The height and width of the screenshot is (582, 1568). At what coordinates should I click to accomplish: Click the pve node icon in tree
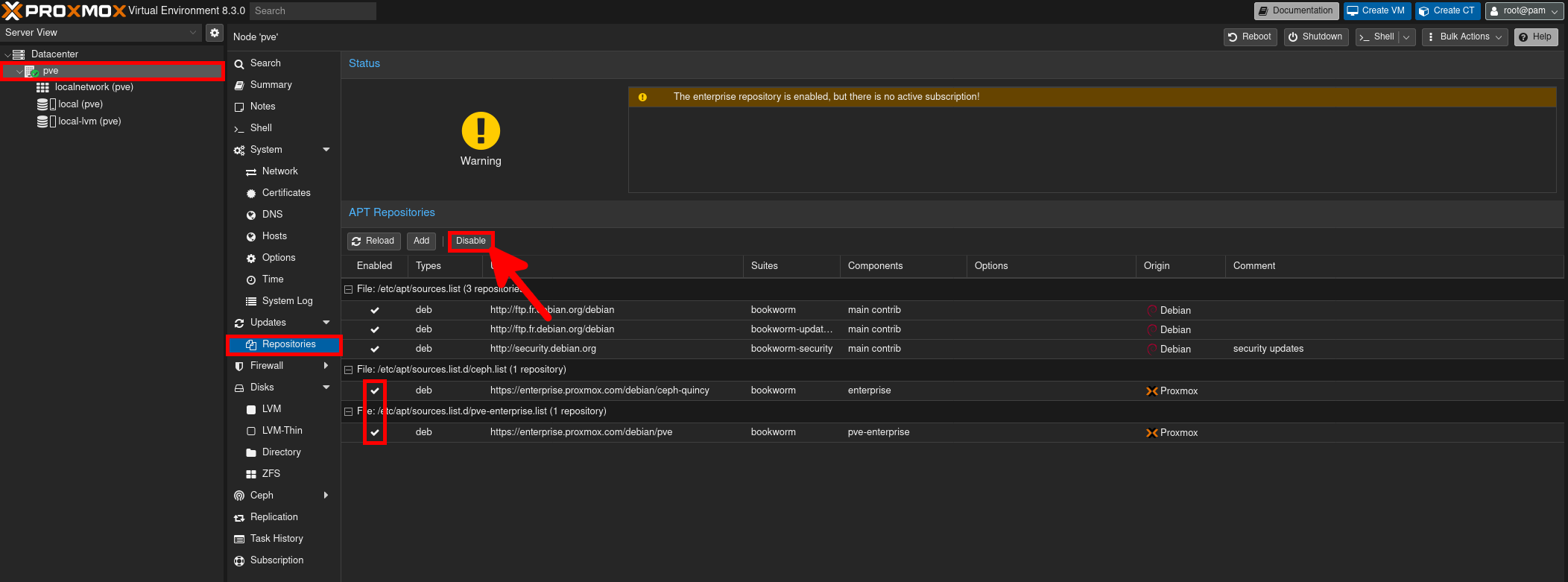click(32, 72)
